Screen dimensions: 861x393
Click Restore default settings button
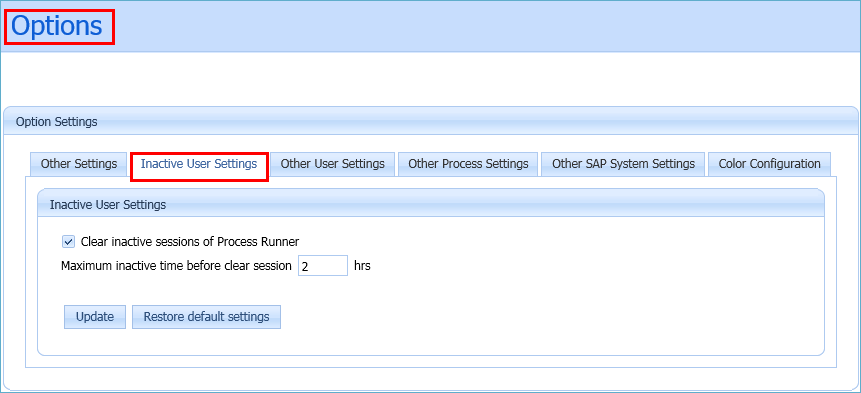point(206,317)
